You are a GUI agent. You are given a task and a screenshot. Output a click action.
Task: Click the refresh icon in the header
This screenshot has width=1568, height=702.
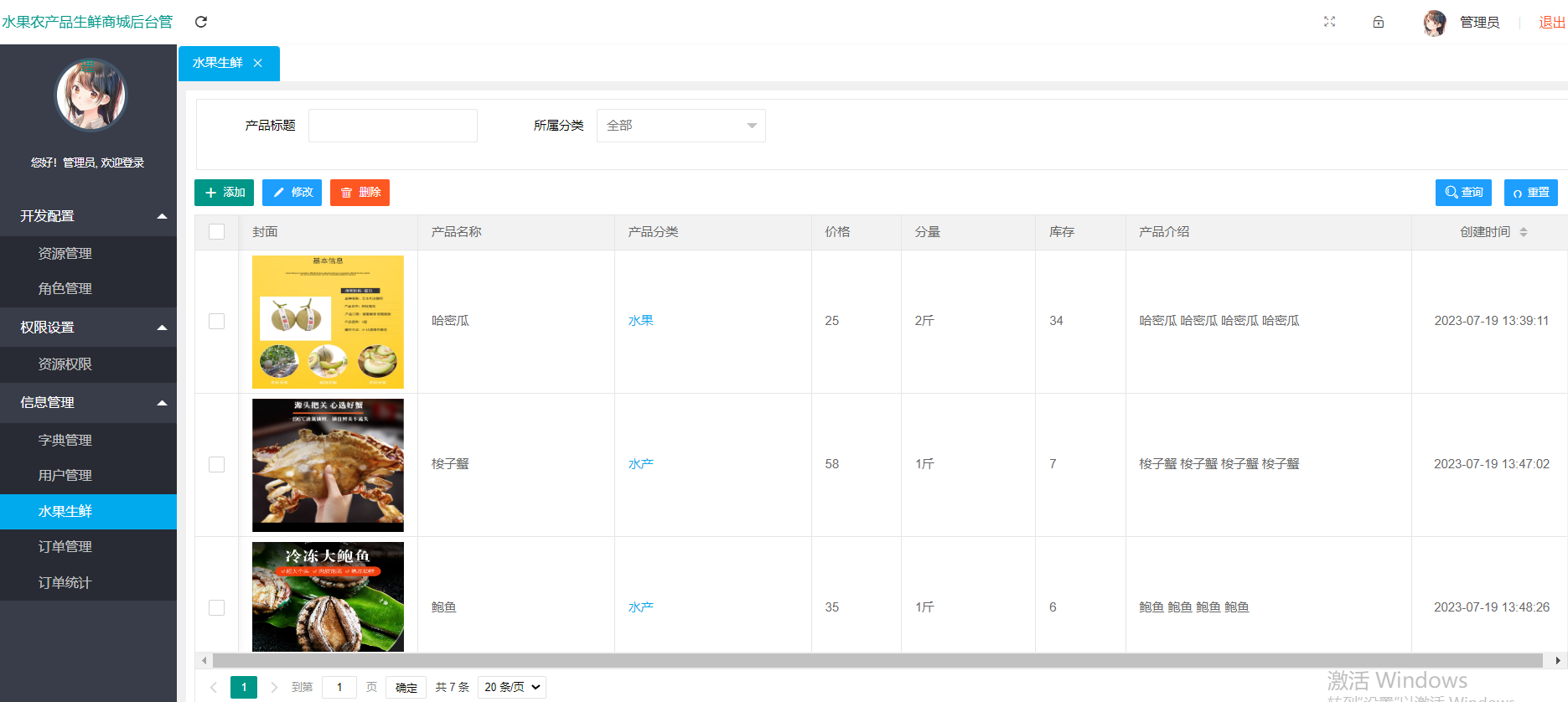[201, 22]
